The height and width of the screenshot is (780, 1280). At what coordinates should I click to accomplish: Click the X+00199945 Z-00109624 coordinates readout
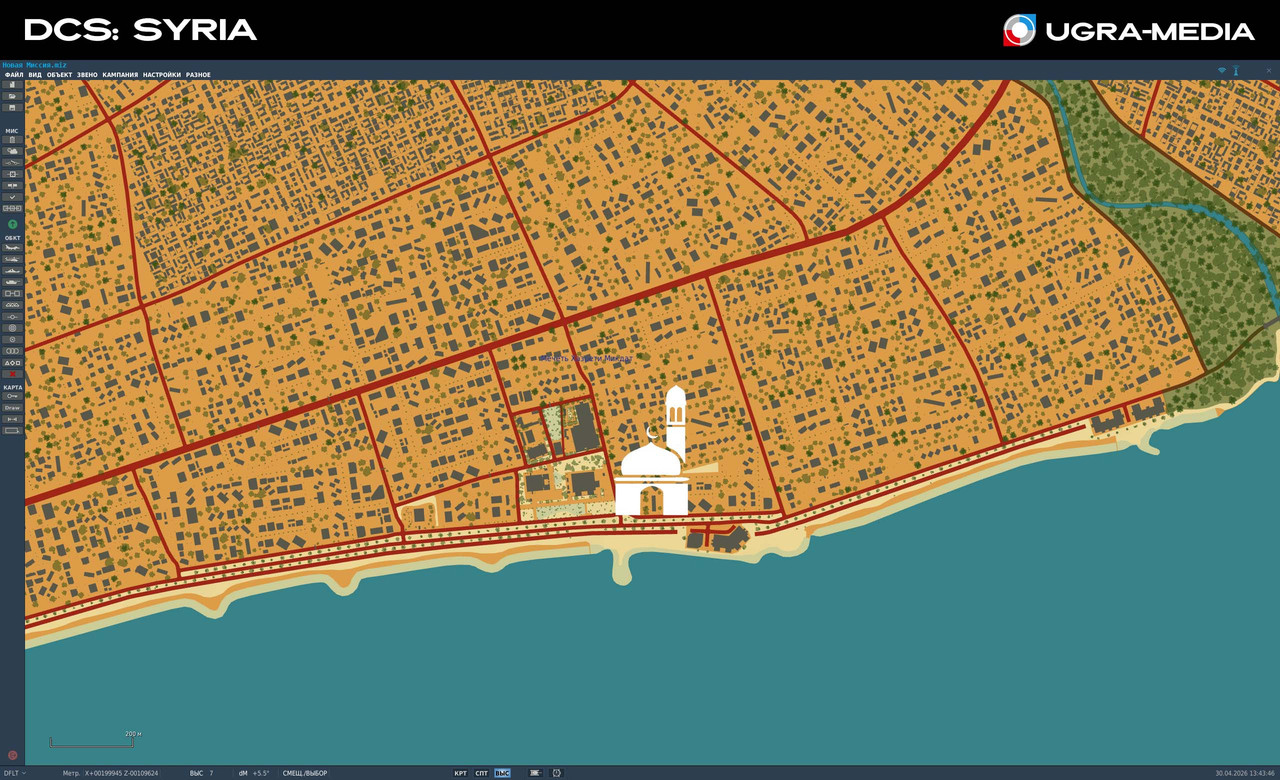[x=121, y=773]
